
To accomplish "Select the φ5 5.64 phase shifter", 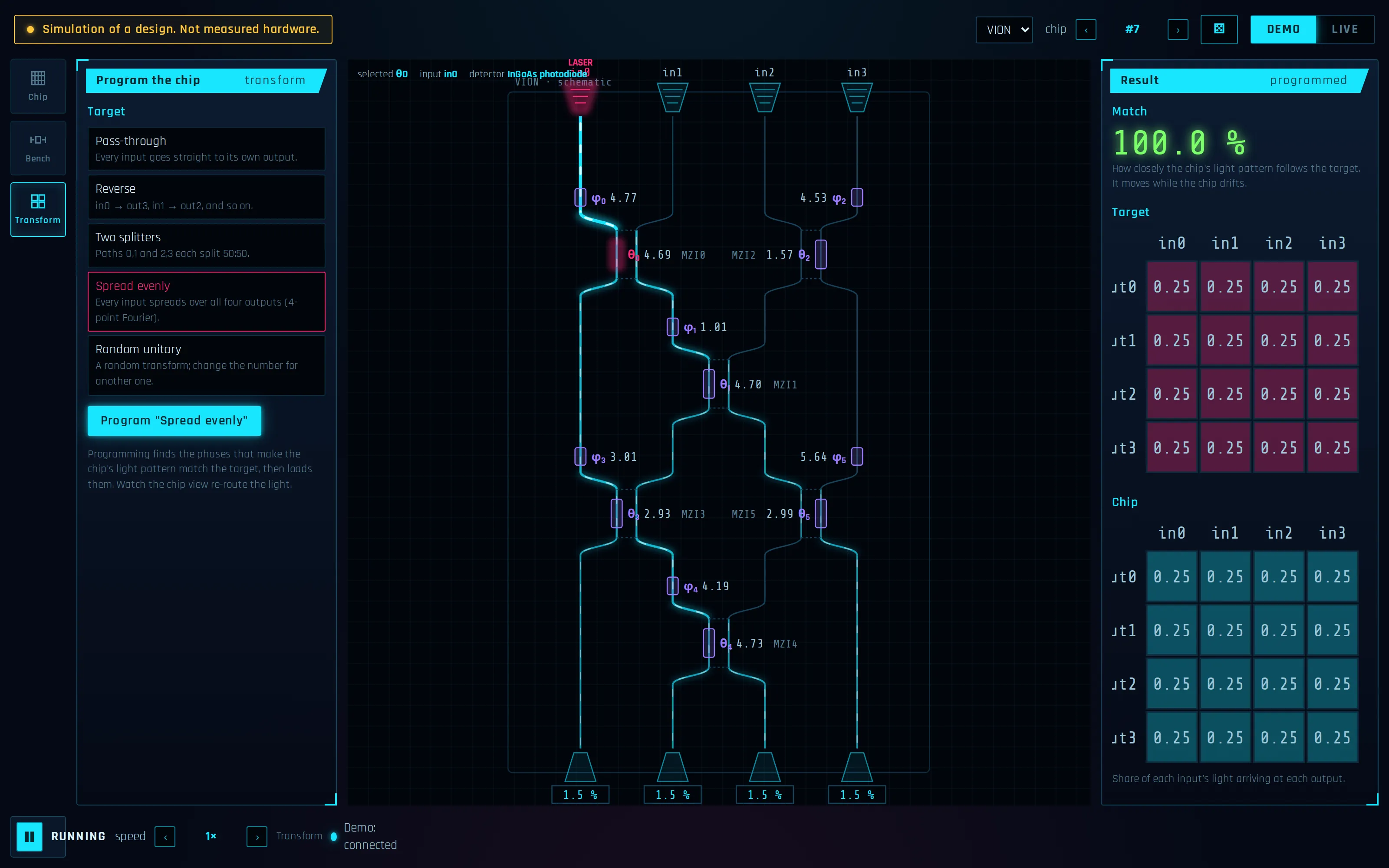I will (857, 457).
